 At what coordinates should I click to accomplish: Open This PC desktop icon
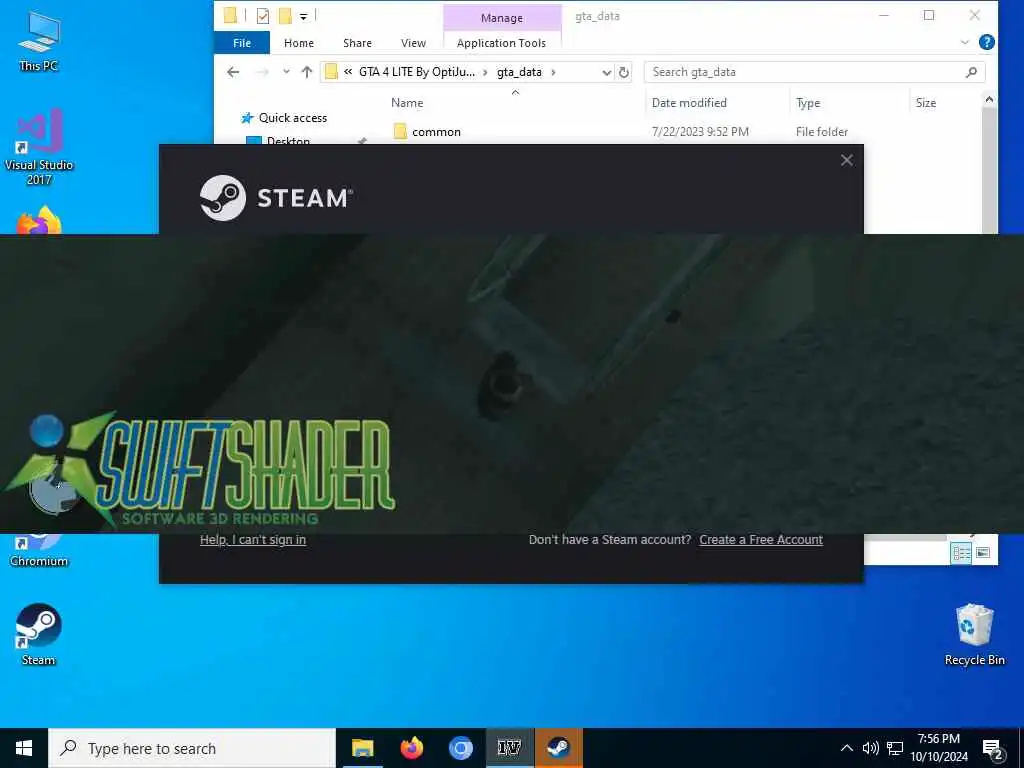tap(39, 42)
